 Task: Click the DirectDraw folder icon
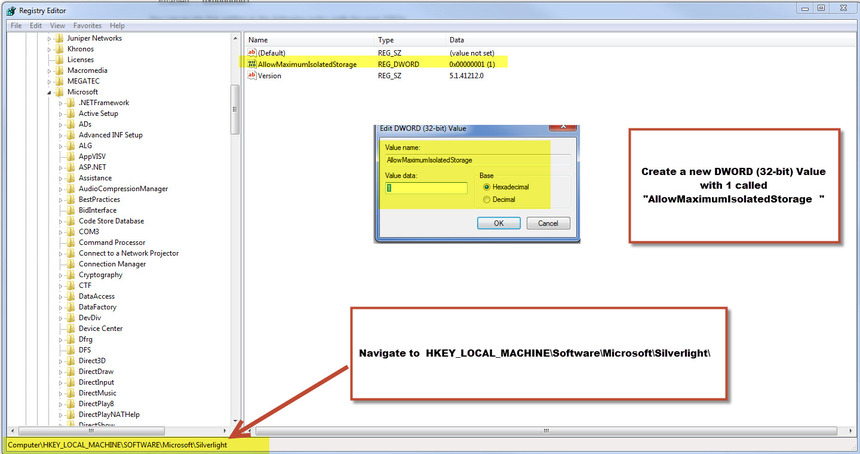click(x=71, y=372)
